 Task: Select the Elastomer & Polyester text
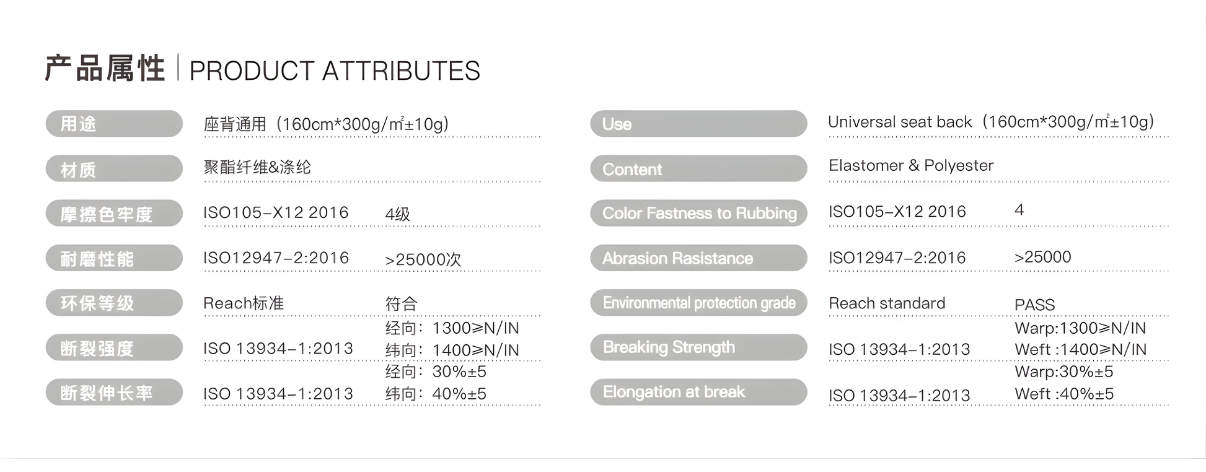point(911,166)
